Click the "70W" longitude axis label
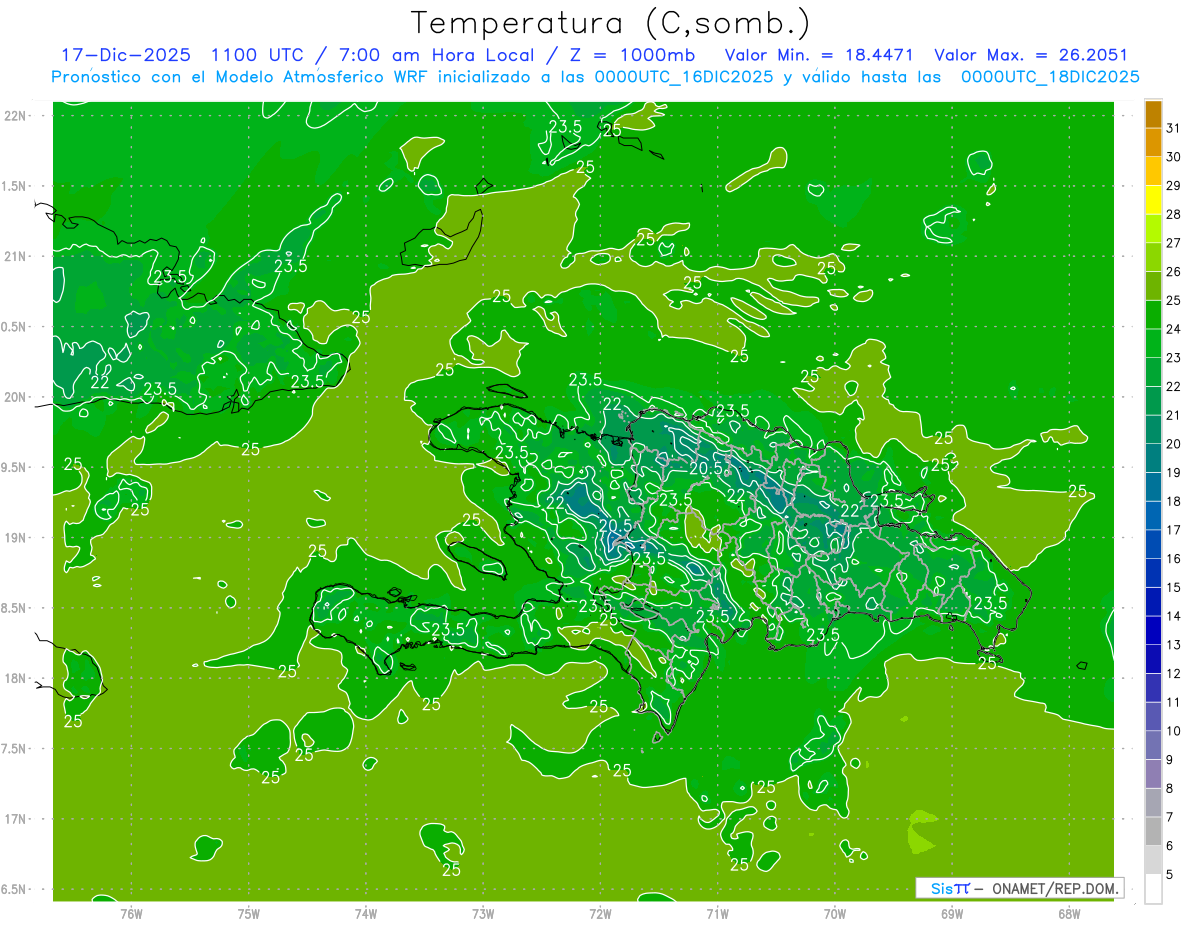The width and height of the screenshot is (1200, 927). coord(835,915)
